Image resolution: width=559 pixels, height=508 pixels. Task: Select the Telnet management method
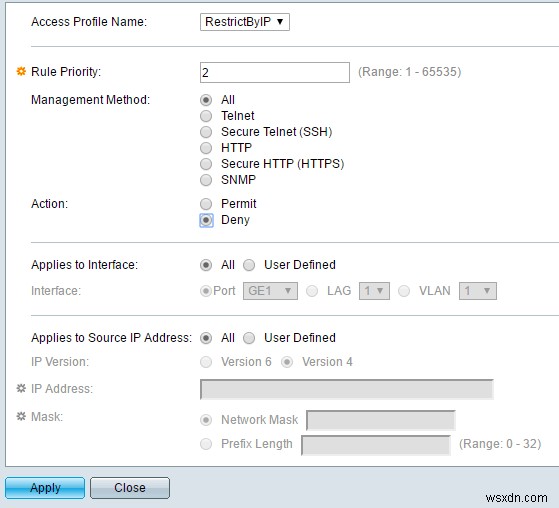tap(206, 116)
